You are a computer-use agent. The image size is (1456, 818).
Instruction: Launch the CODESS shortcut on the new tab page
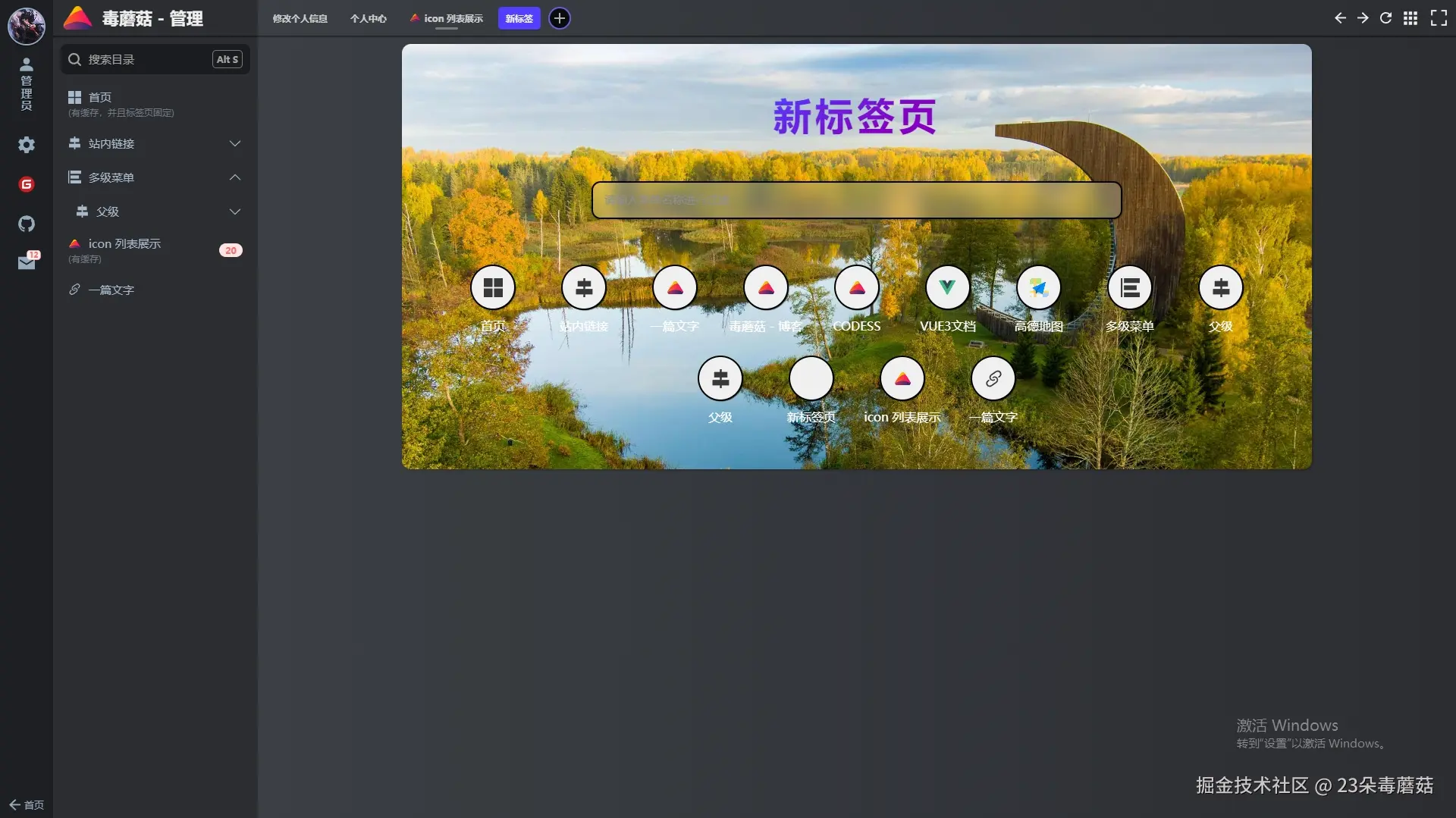857,287
